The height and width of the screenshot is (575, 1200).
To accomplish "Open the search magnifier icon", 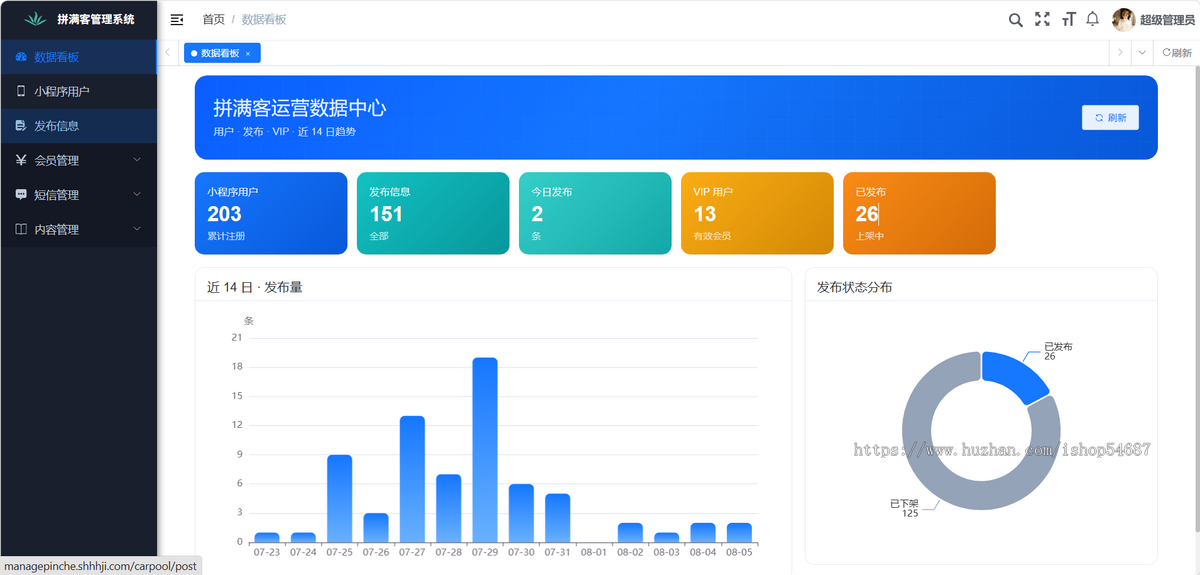I will tap(1015, 19).
